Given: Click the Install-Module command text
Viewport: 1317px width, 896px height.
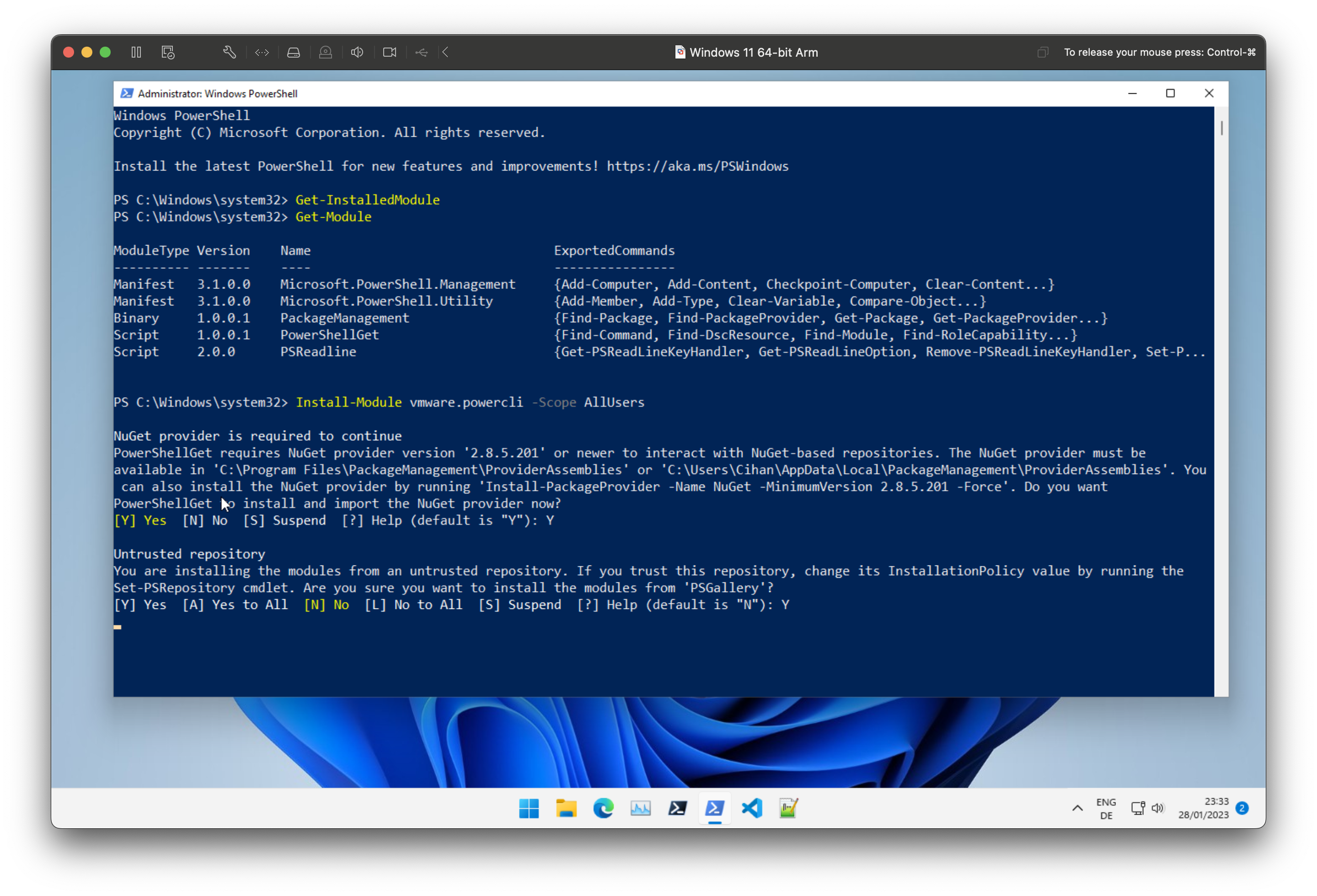Looking at the screenshot, I should [x=348, y=403].
